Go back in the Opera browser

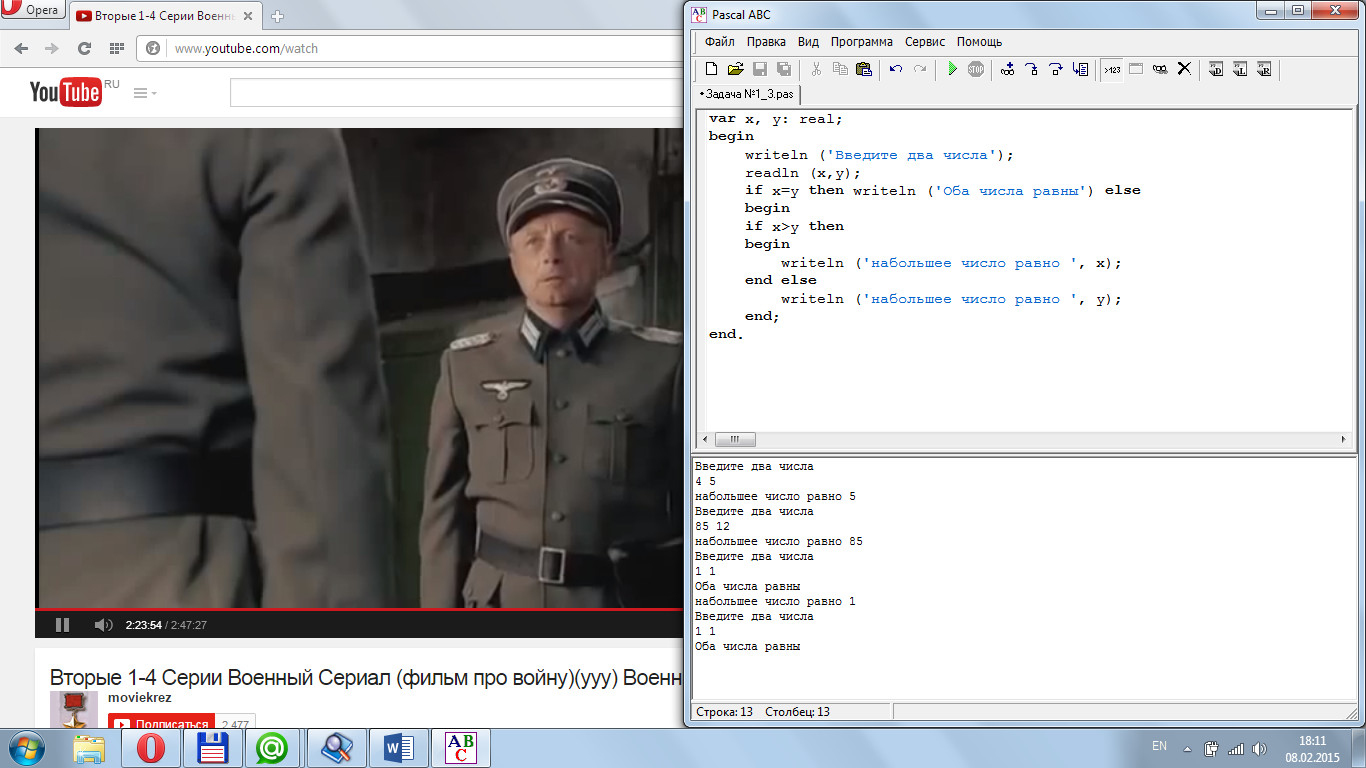click(21, 48)
